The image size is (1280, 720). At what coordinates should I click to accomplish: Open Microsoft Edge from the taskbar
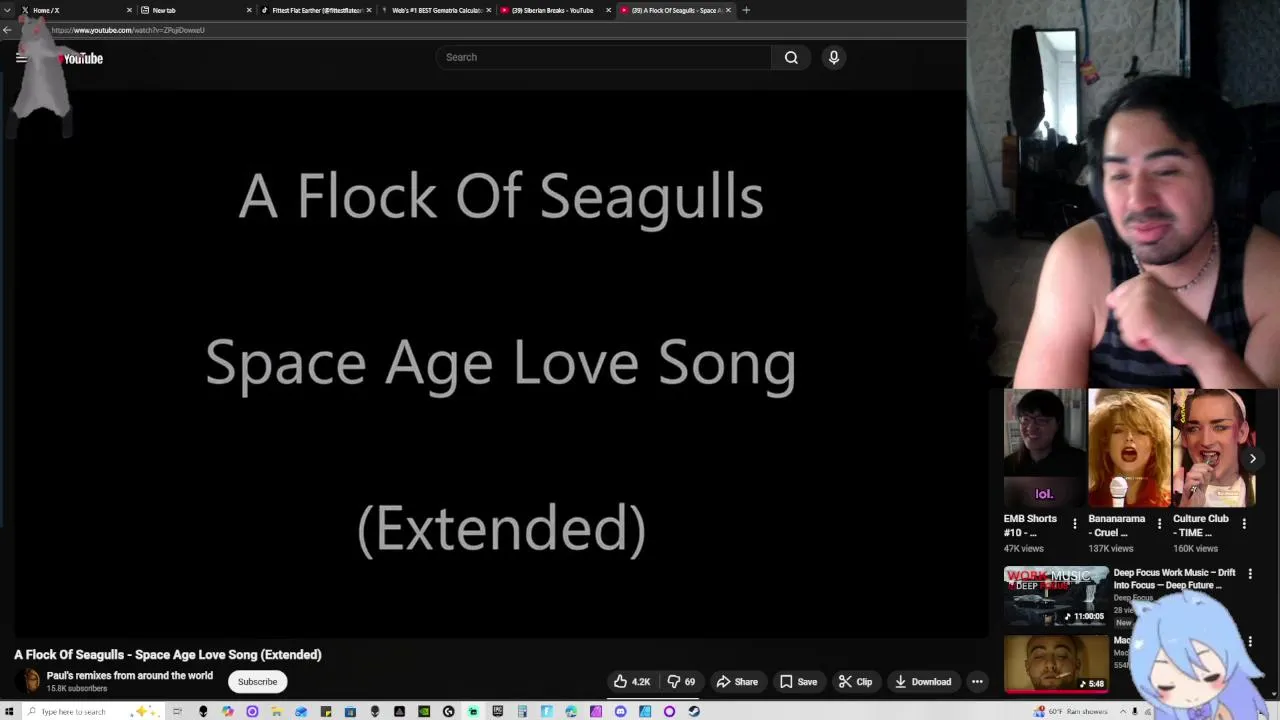point(571,711)
